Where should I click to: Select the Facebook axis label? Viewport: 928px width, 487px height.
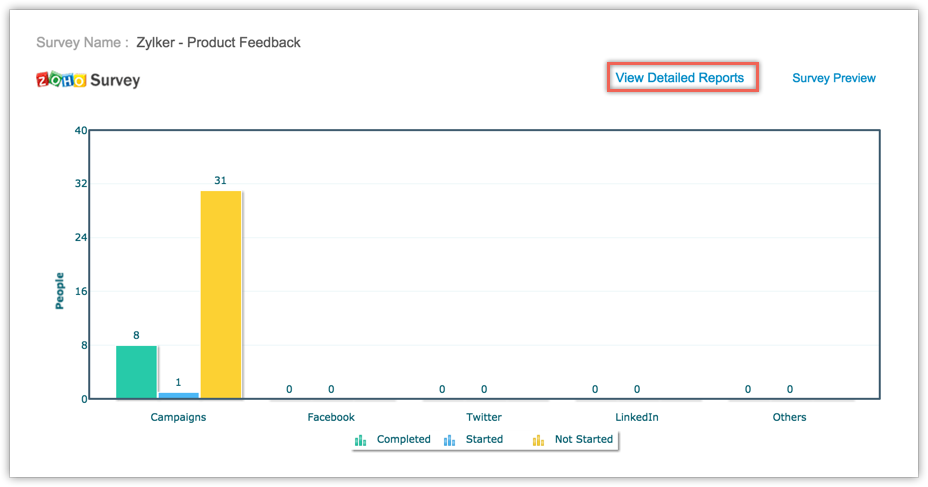point(331,417)
